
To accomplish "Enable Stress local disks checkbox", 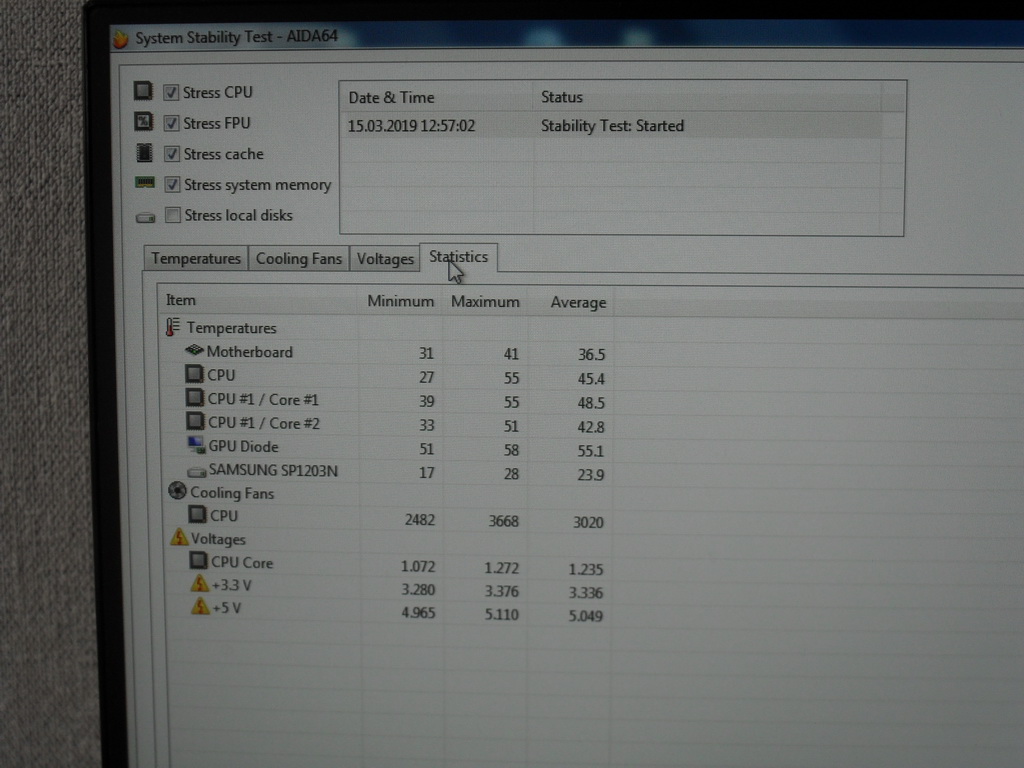I will coord(173,215).
